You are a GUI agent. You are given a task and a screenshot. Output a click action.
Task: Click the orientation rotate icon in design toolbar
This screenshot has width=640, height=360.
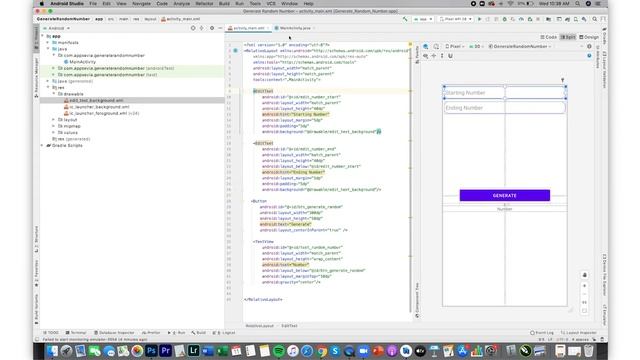(x=436, y=47)
